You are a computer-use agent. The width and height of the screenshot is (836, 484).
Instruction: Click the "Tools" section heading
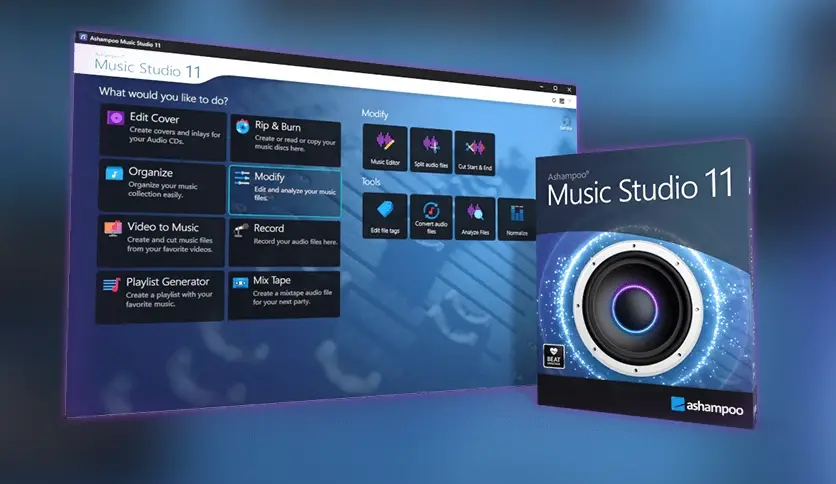[x=371, y=182]
